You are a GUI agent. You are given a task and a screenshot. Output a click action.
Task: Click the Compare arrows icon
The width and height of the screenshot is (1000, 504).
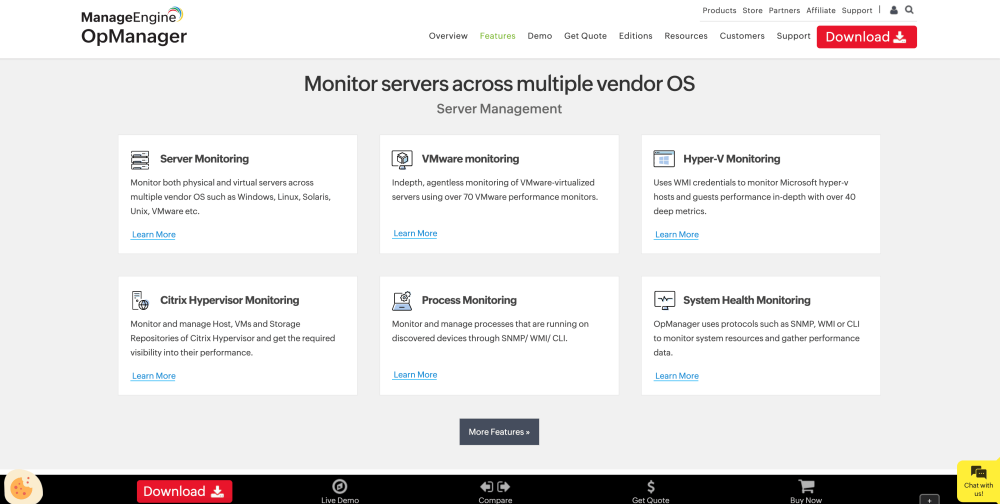(x=496, y=487)
